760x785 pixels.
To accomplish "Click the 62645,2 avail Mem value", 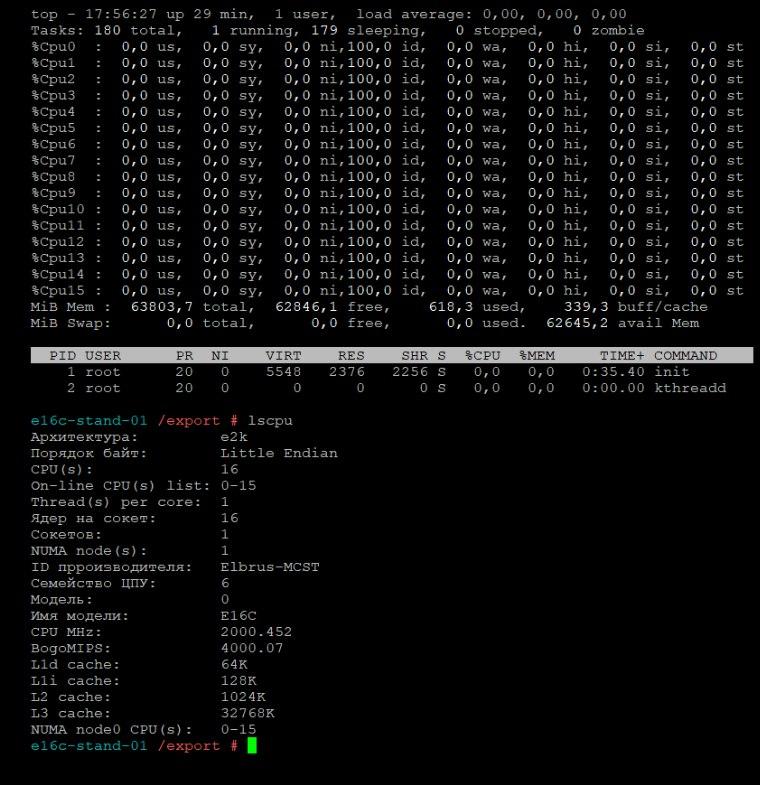I will coord(577,323).
